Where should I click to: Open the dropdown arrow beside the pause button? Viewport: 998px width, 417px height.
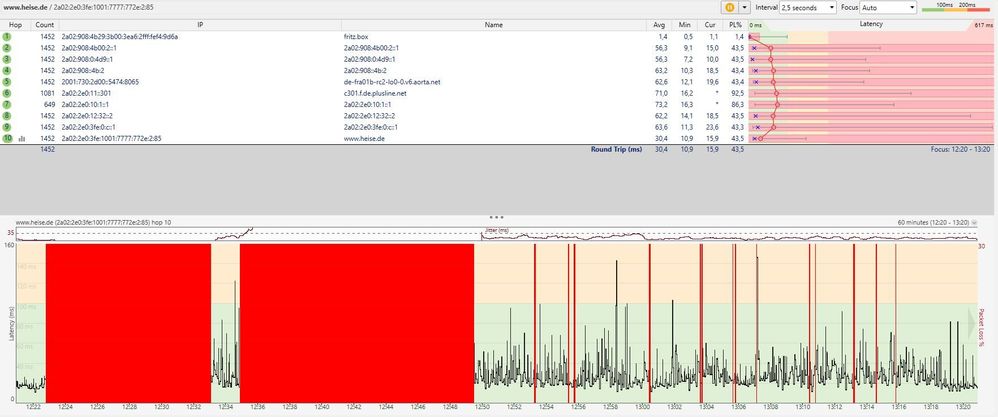(745, 8)
